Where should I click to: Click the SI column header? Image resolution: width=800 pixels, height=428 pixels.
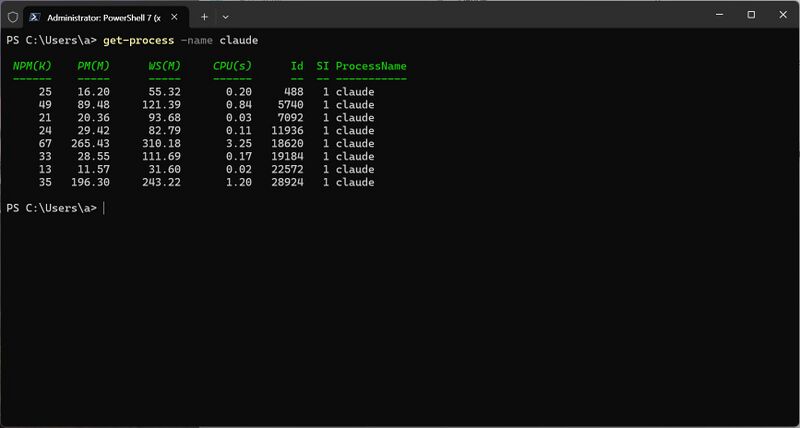click(x=322, y=66)
